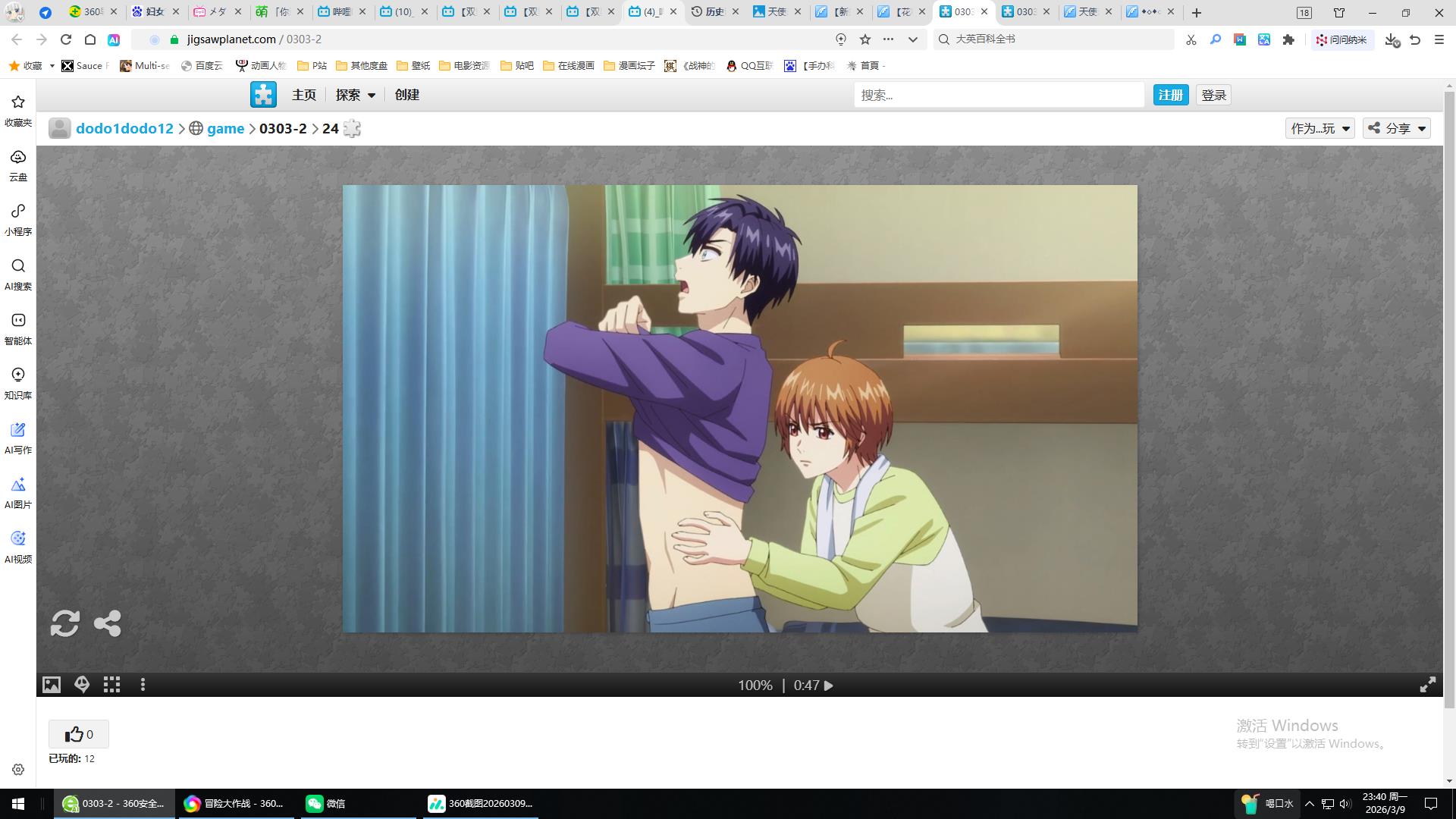Image resolution: width=1456 pixels, height=819 pixels.
Task: Click the Jigsaw Planet logo icon
Action: [x=263, y=95]
